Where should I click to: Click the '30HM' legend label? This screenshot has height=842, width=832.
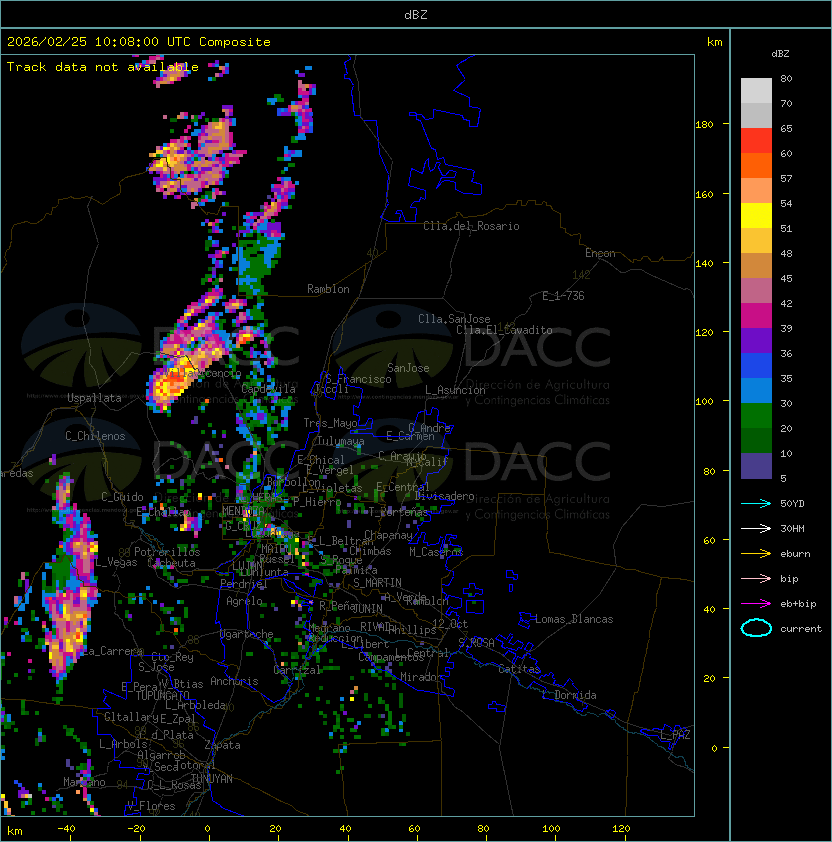792,528
